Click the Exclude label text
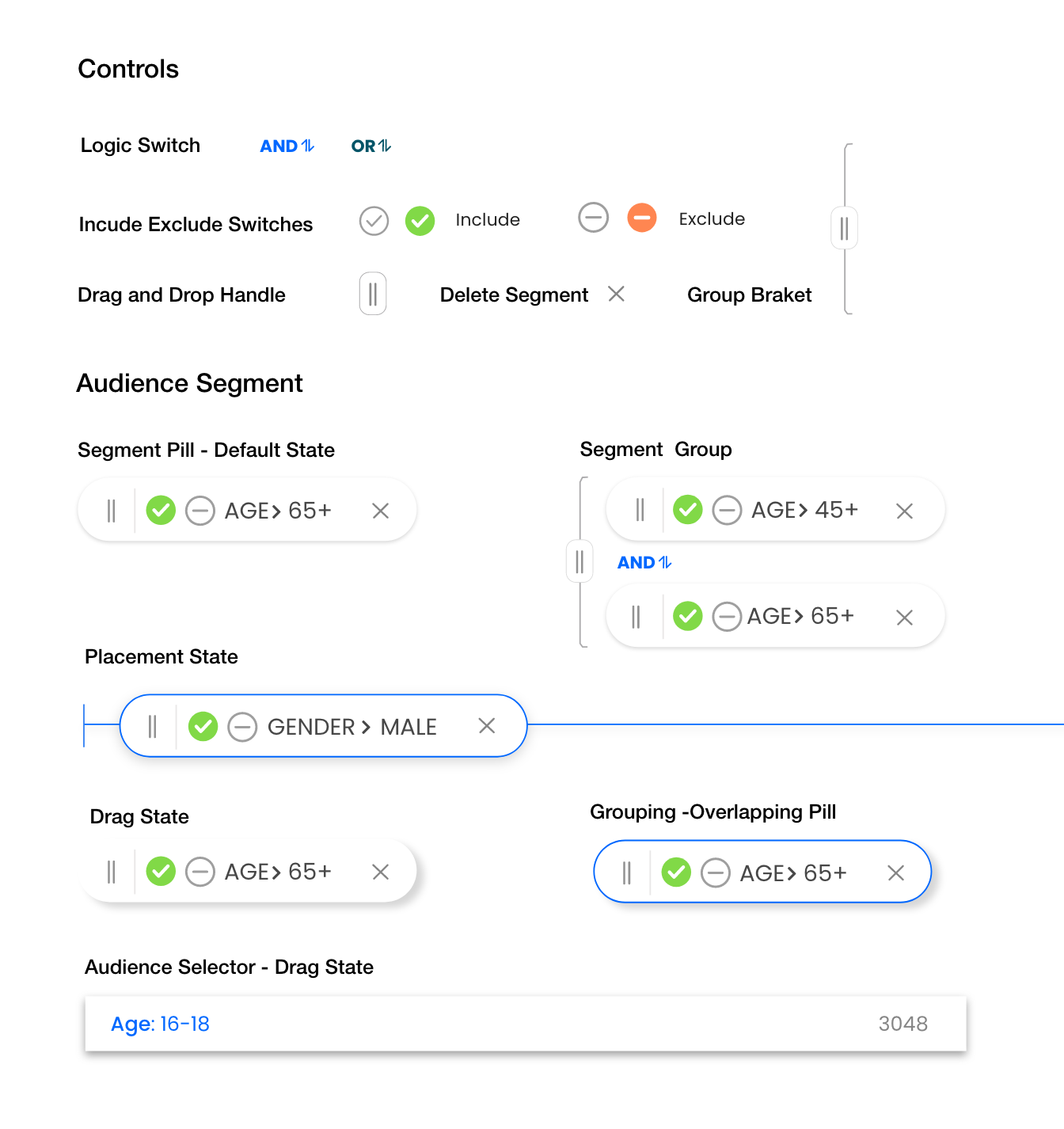Viewport: 1064px width, 1129px height. (712, 219)
